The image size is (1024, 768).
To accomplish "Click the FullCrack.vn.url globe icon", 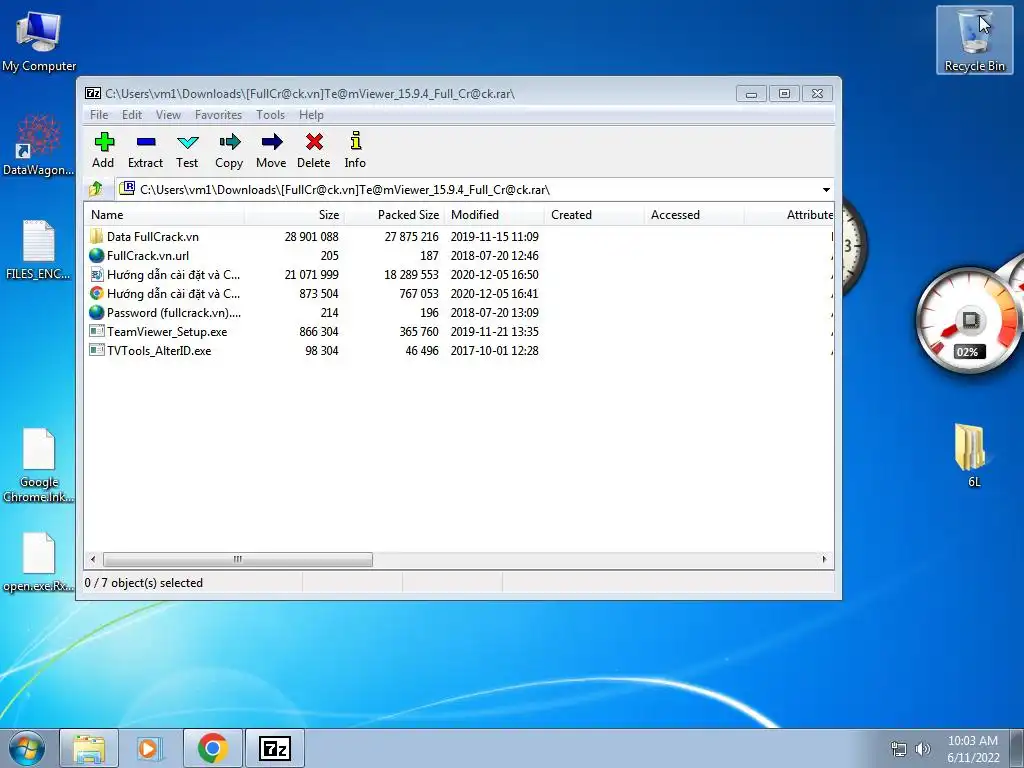I will click(97, 255).
